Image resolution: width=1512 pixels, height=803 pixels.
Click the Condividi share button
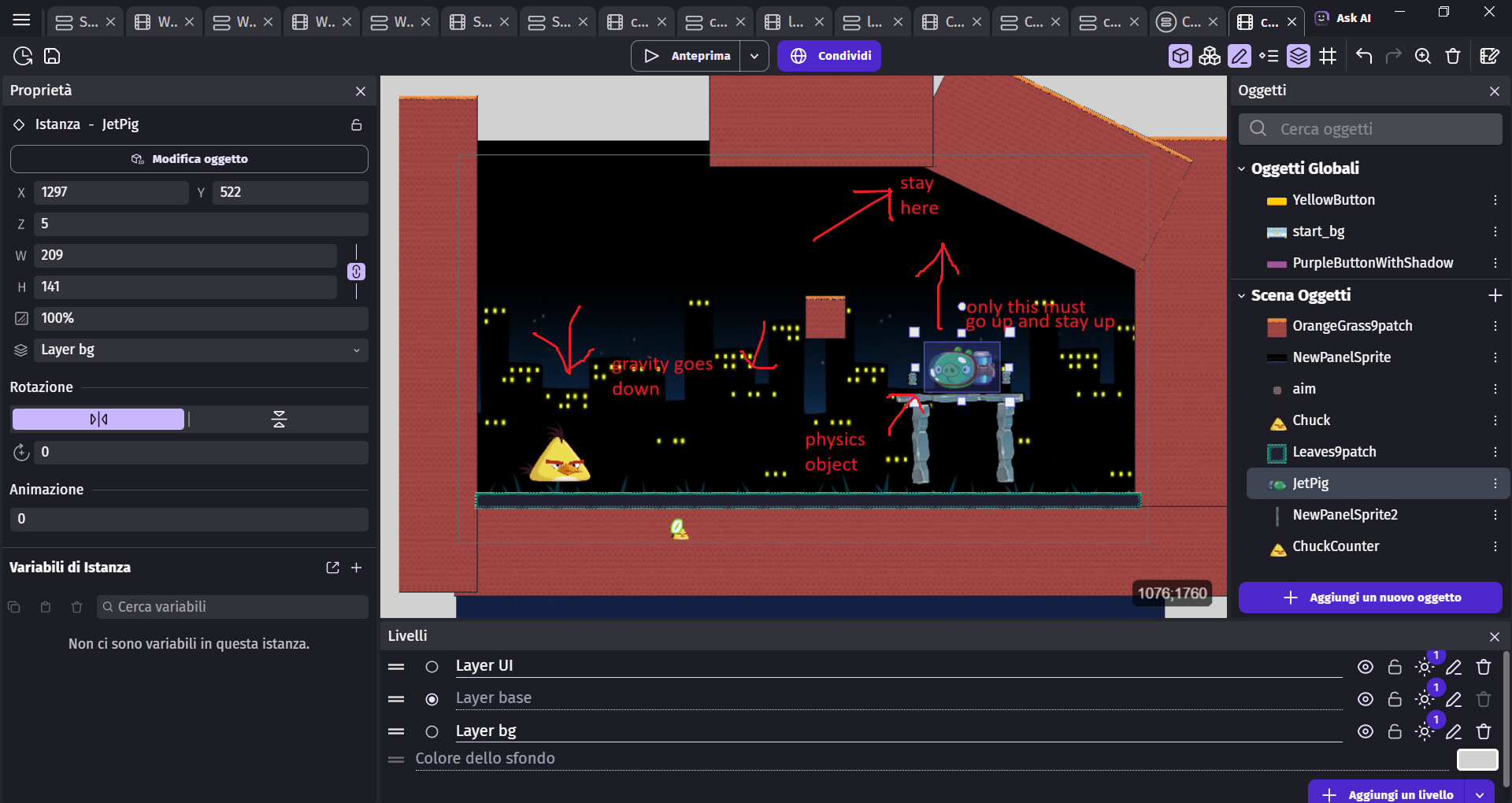pos(829,56)
